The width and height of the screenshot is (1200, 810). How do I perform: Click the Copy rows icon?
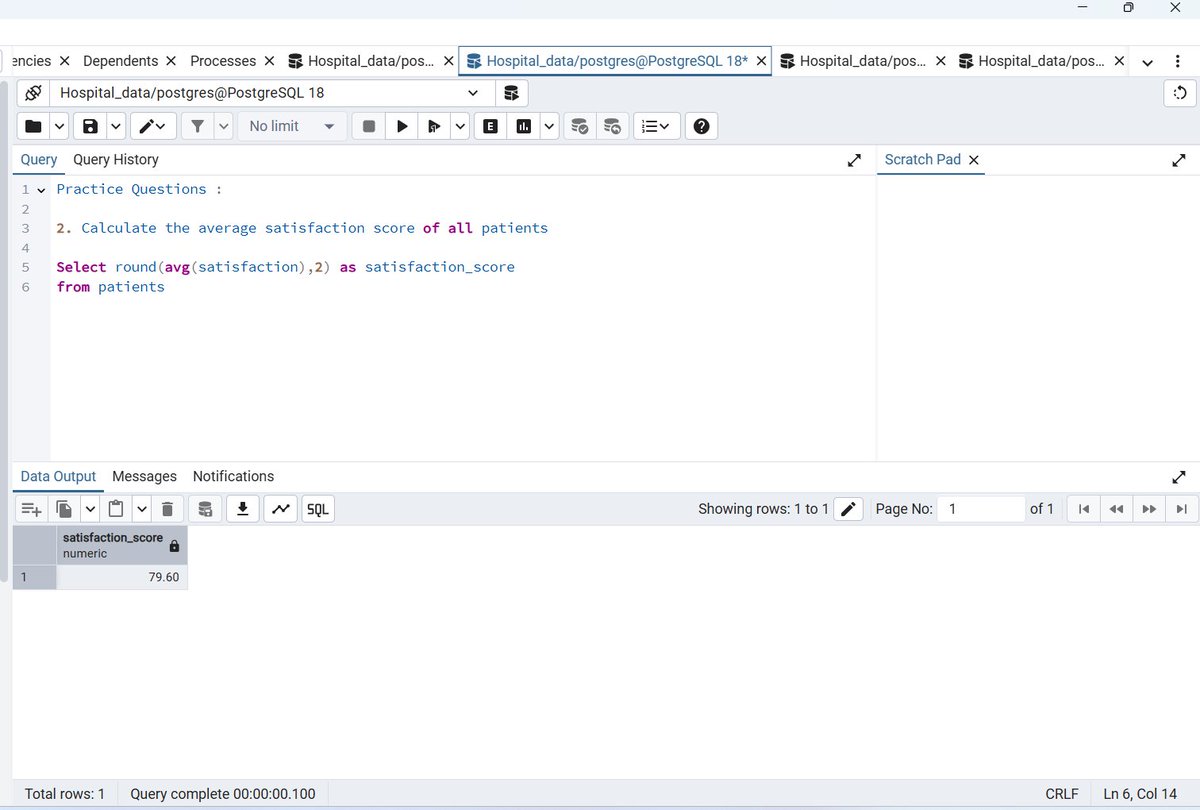[64, 509]
